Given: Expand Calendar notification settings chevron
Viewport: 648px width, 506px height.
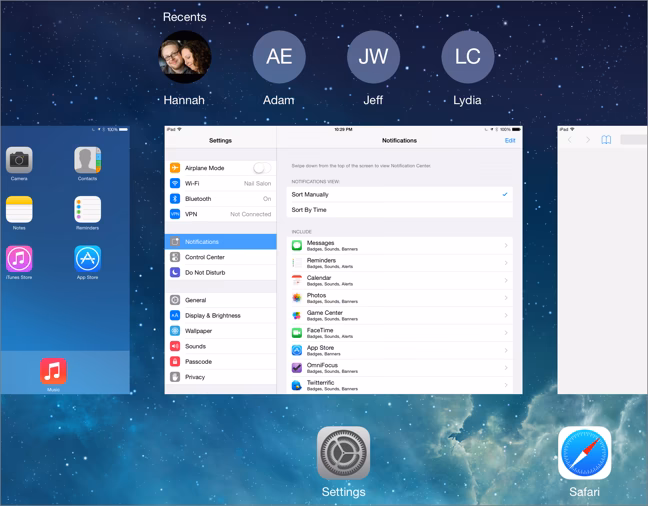Looking at the screenshot, I should 506,280.
